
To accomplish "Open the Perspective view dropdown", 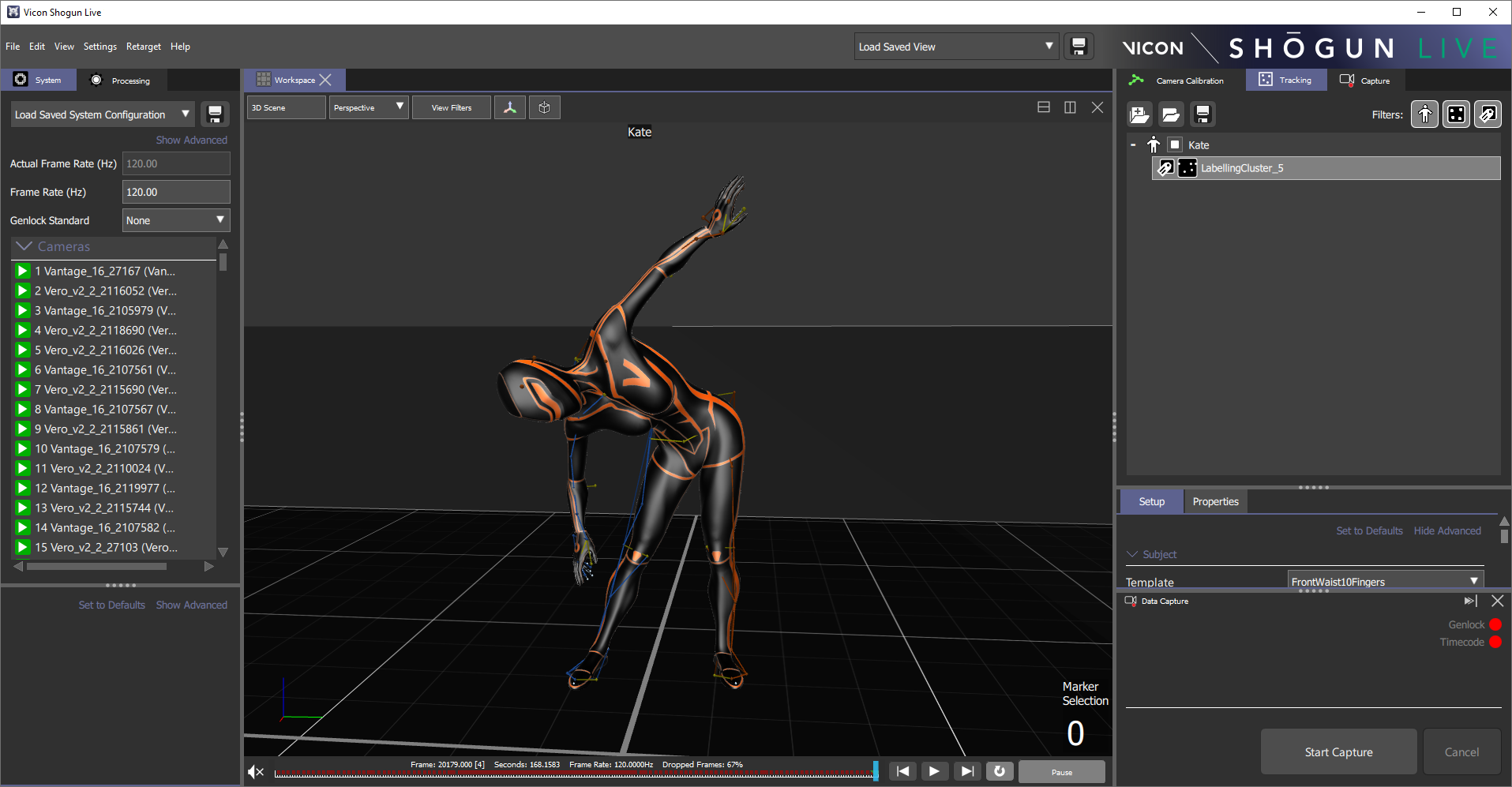I will (368, 107).
